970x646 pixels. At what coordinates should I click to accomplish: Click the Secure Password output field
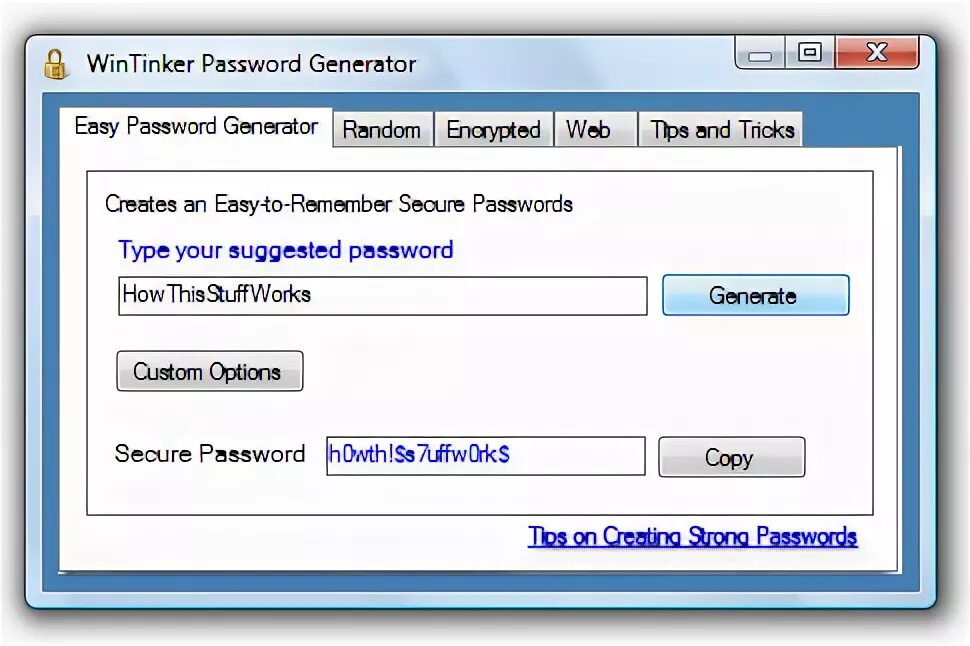click(486, 456)
